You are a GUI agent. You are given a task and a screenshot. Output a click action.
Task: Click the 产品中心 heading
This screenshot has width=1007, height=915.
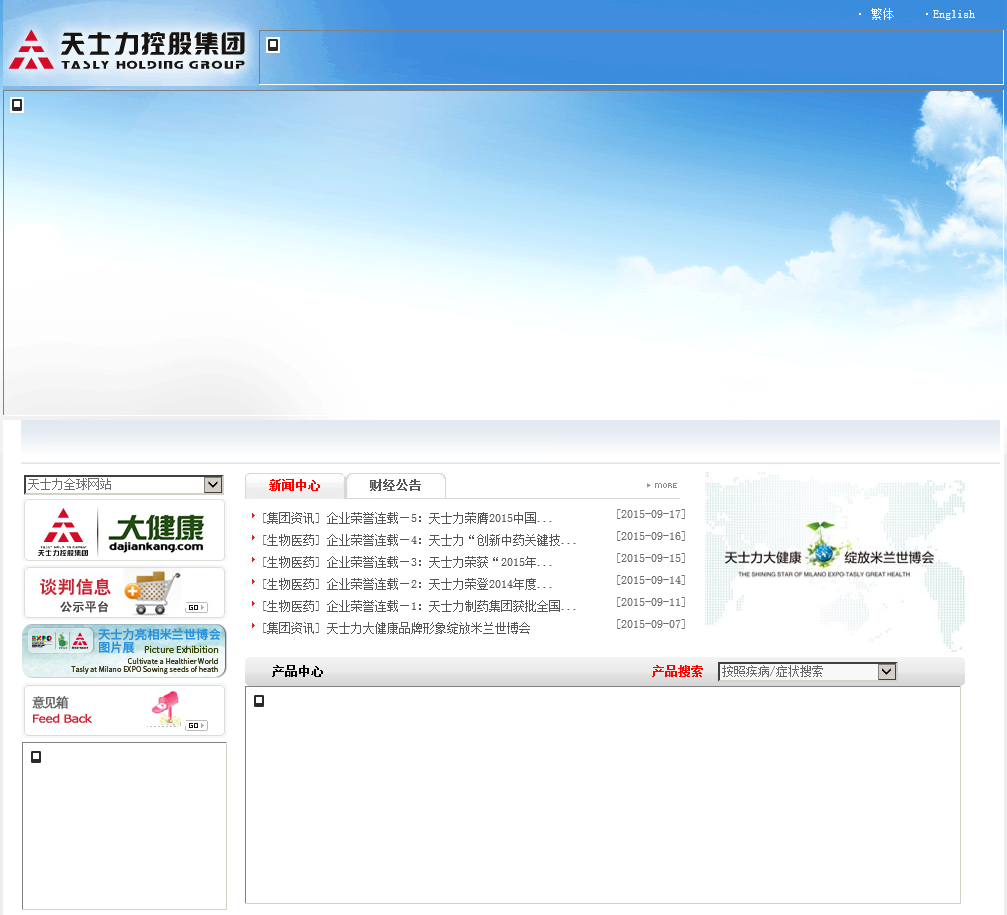click(x=297, y=672)
